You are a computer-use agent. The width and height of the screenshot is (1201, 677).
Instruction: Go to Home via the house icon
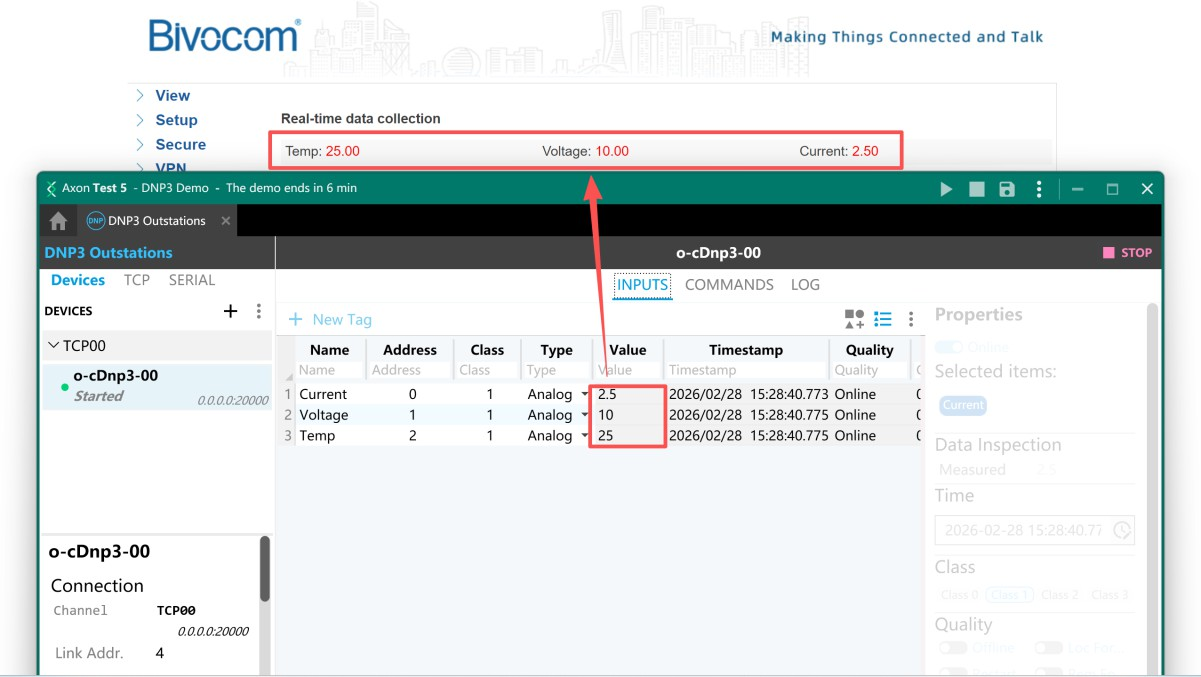(58, 221)
